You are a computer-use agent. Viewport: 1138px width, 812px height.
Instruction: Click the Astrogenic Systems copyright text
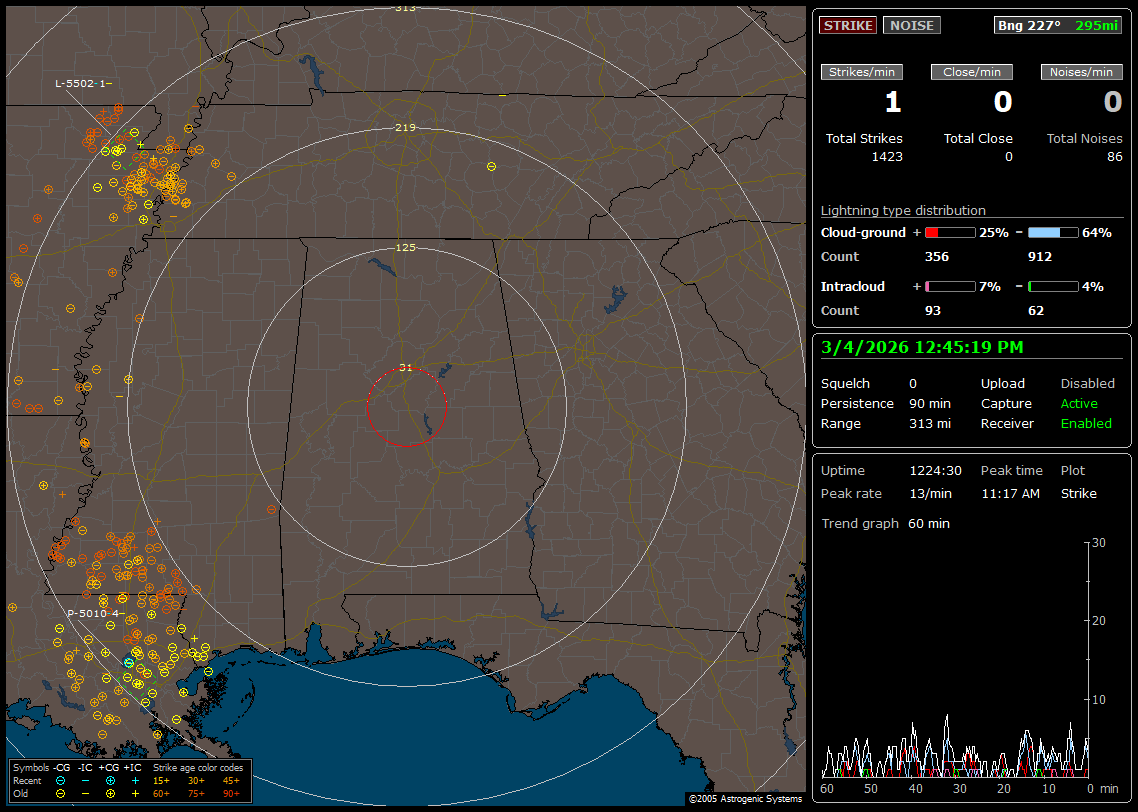click(x=744, y=799)
